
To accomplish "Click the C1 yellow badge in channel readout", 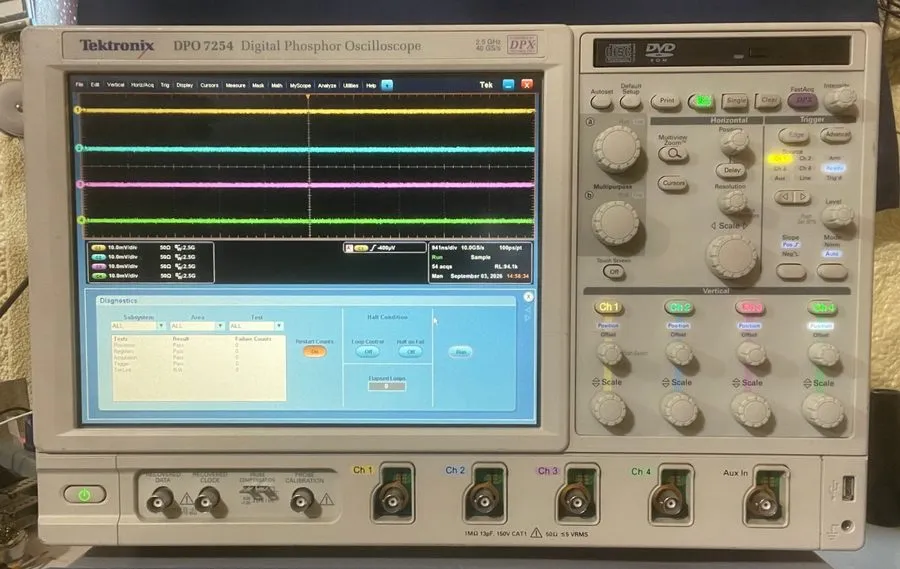I will (x=98, y=247).
